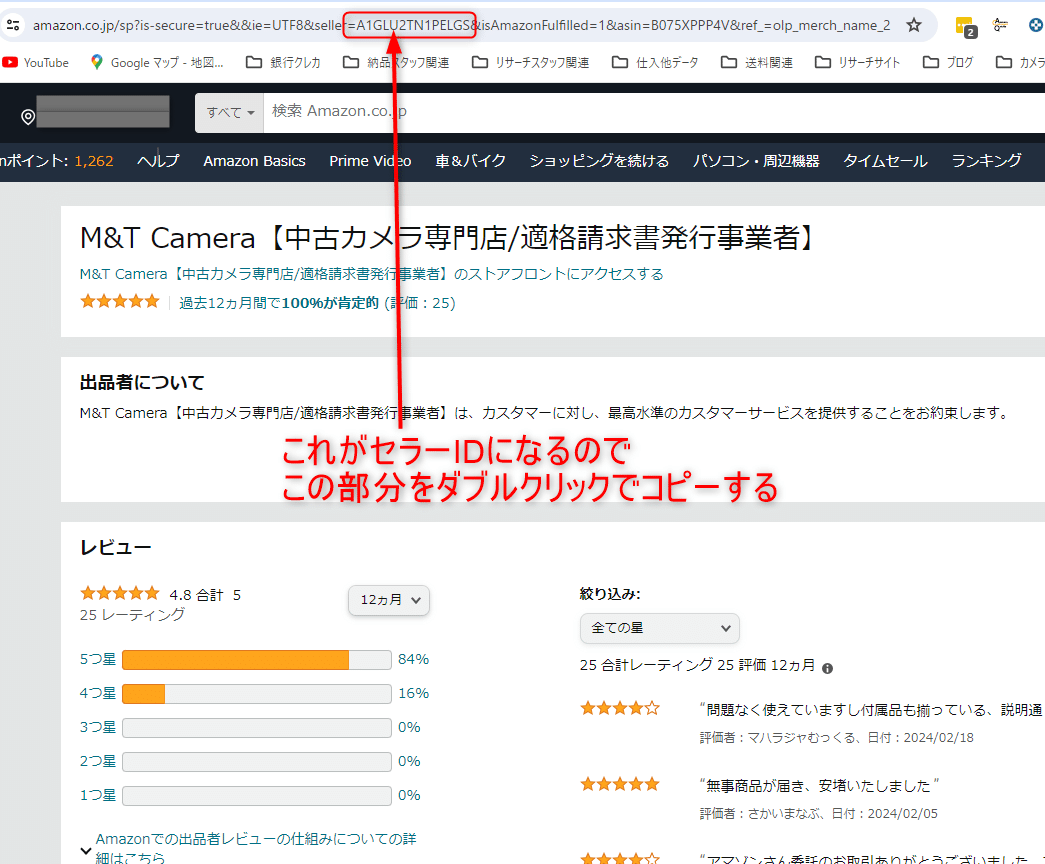Screen dimensions: 1045x864
Task: Click the info icon beside 12ヵ月 rating summary
Action: tap(827, 668)
